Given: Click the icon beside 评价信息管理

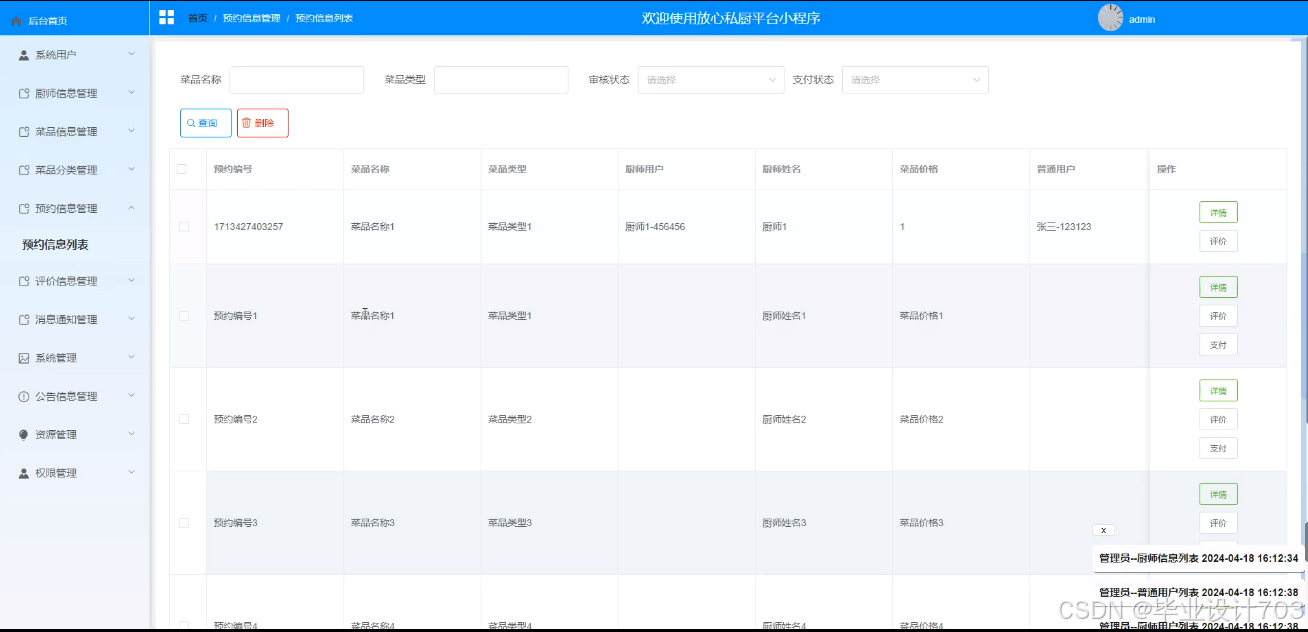Looking at the screenshot, I should point(24,281).
